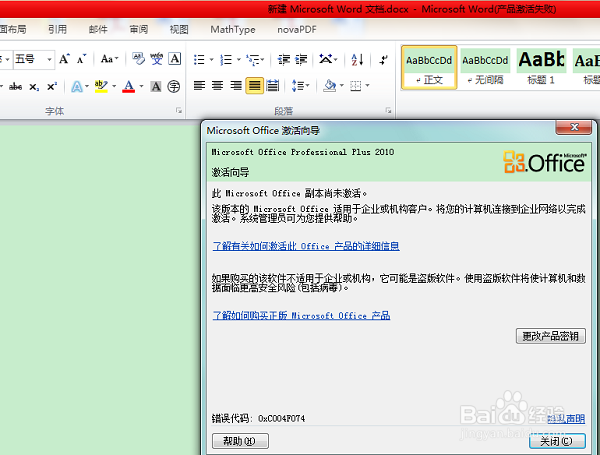This screenshot has width=600, height=455.
Task: Select the 无间隔 style
Action: 485,68
